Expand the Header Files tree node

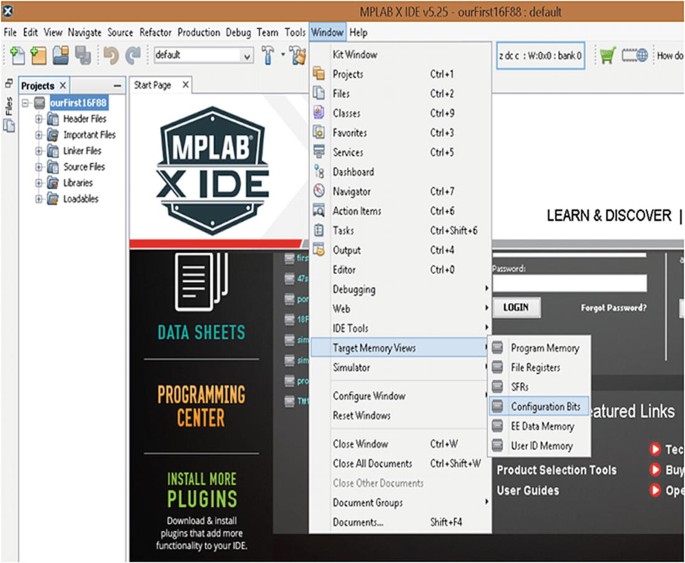click(39, 119)
